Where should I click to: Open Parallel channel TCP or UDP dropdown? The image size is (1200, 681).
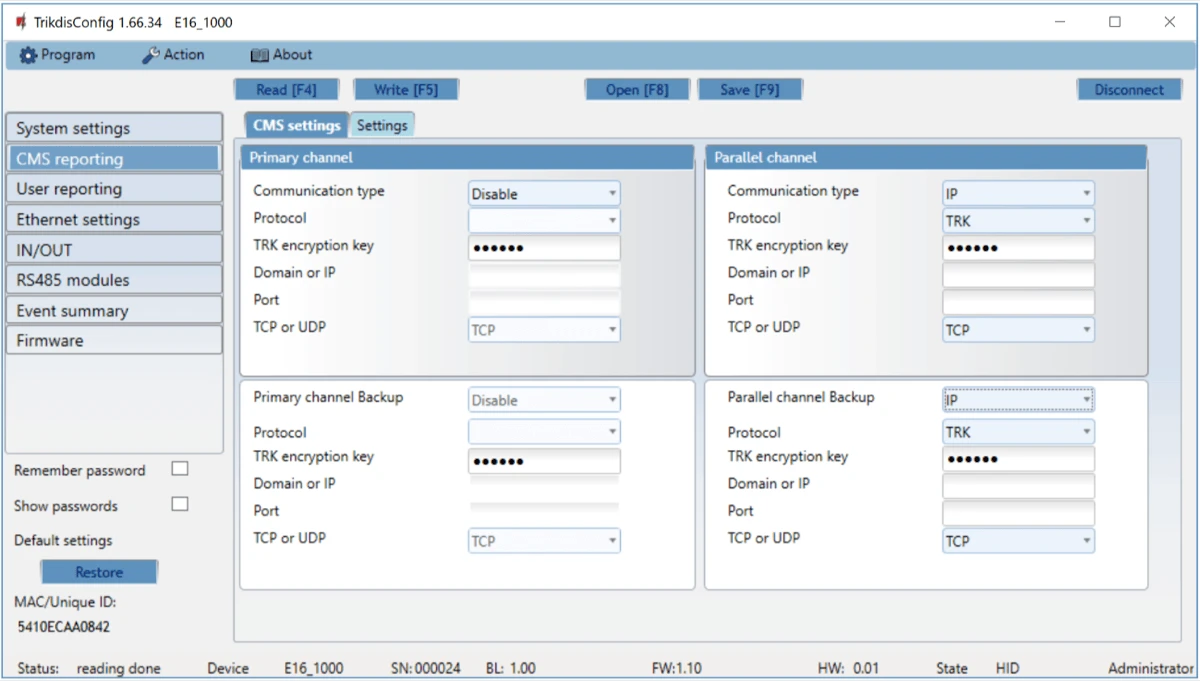(x=1018, y=330)
